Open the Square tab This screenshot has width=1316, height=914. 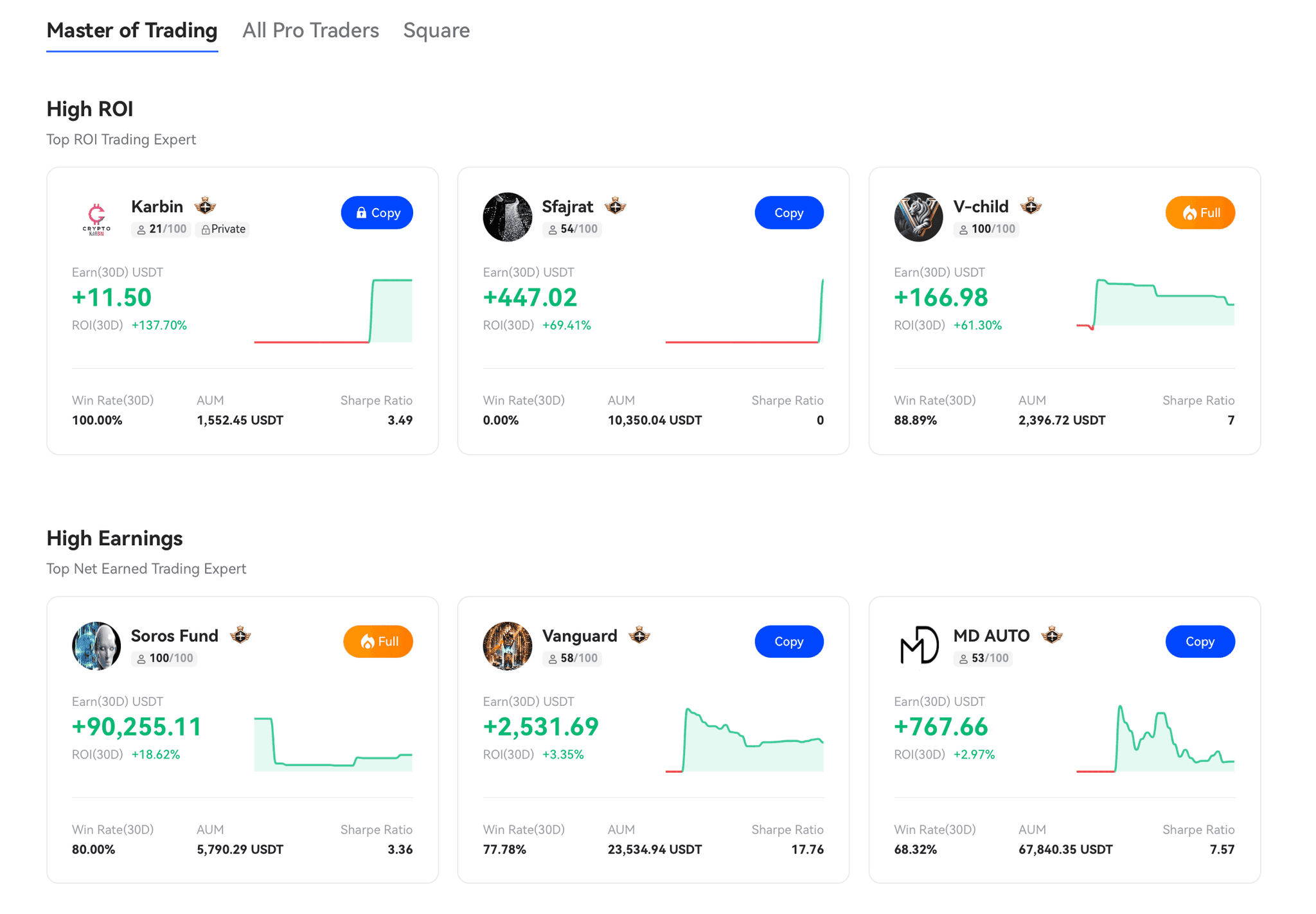(x=436, y=30)
